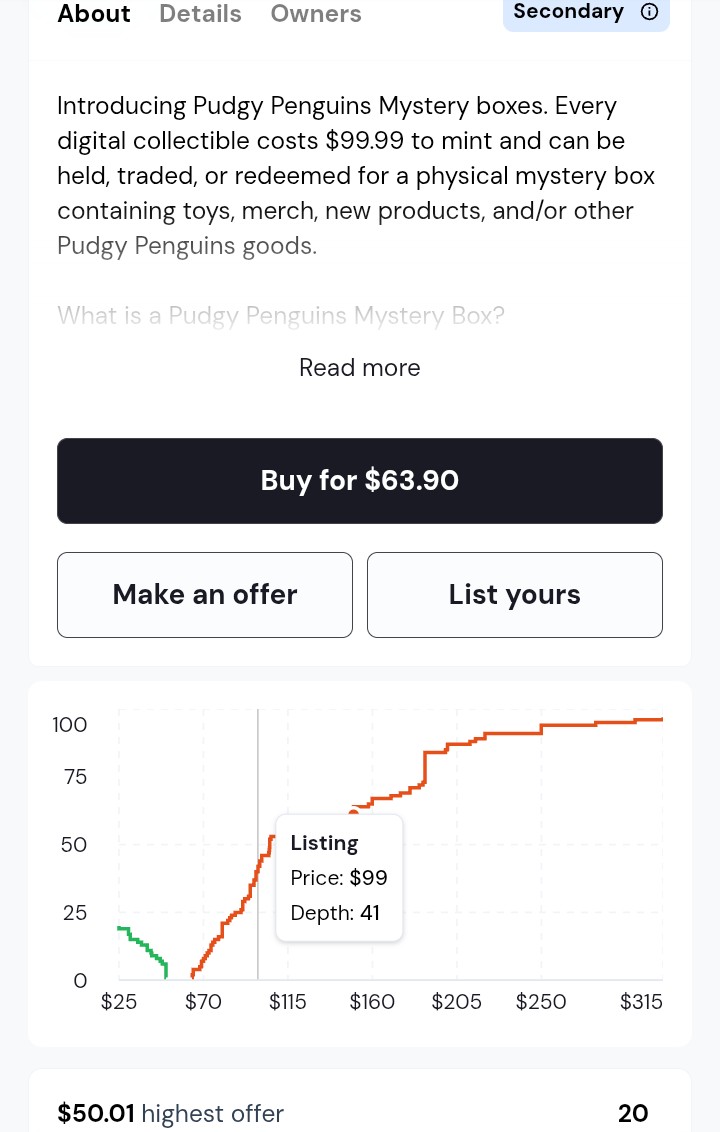Click the green offers curve in chart
This screenshot has width=720, height=1132.
point(142,943)
